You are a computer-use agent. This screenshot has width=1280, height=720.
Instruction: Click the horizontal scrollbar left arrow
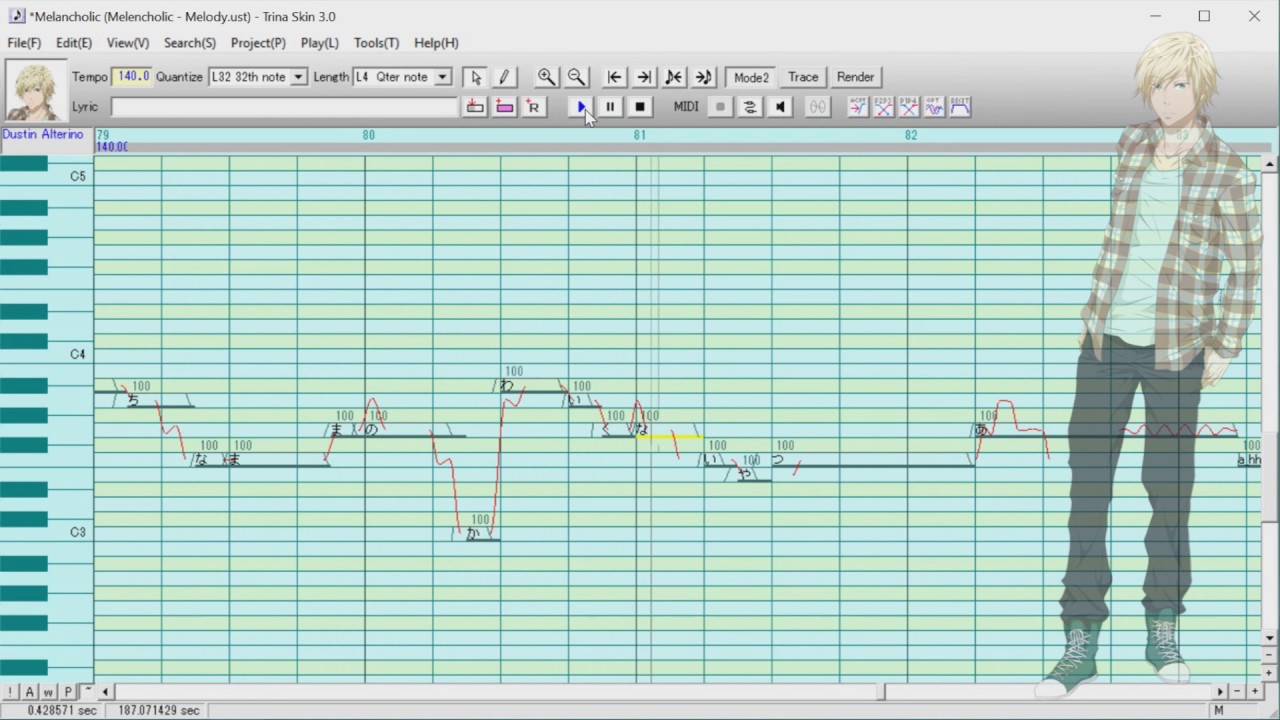105,691
